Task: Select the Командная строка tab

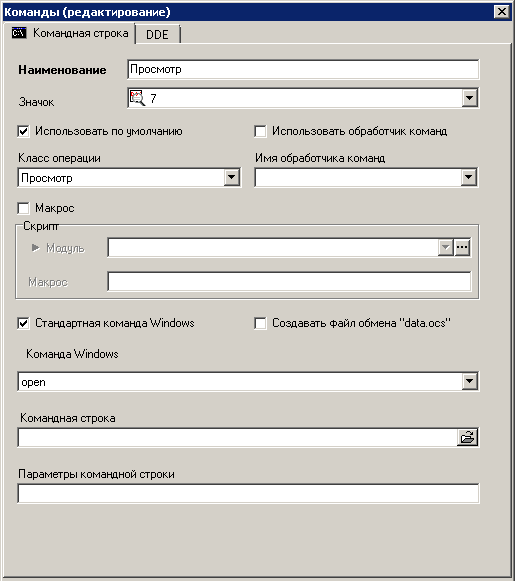Action: [x=69, y=33]
